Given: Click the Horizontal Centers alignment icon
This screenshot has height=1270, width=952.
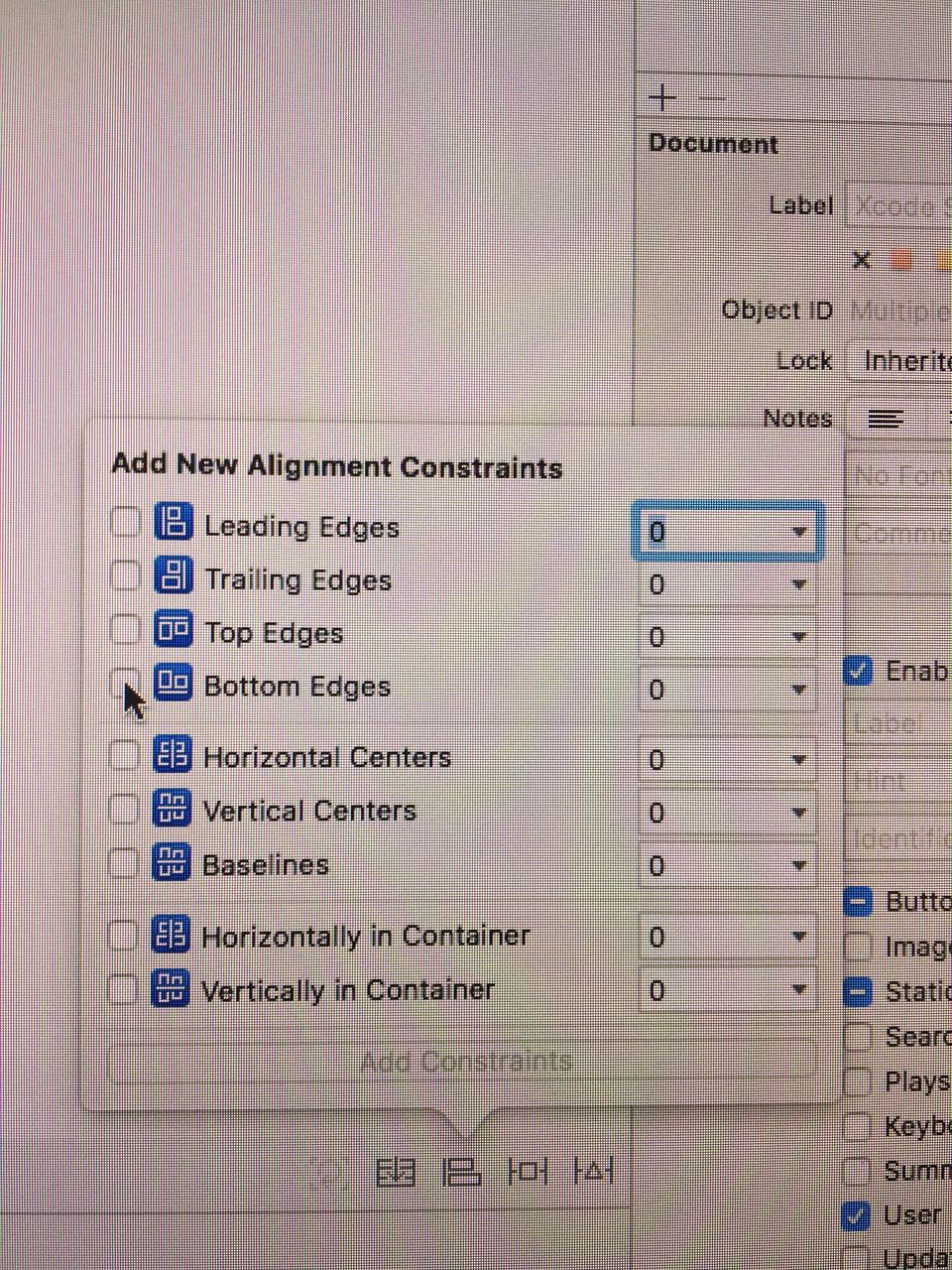Looking at the screenshot, I should click(172, 755).
